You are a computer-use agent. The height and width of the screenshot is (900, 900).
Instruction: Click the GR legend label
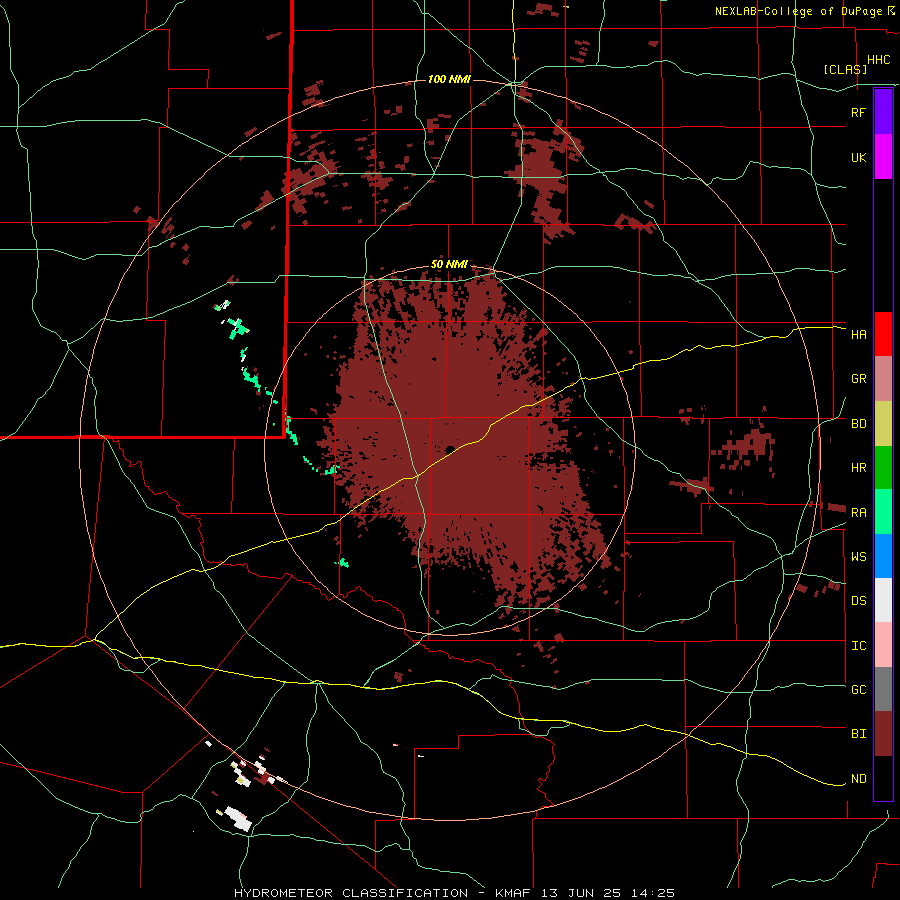[858, 379]
